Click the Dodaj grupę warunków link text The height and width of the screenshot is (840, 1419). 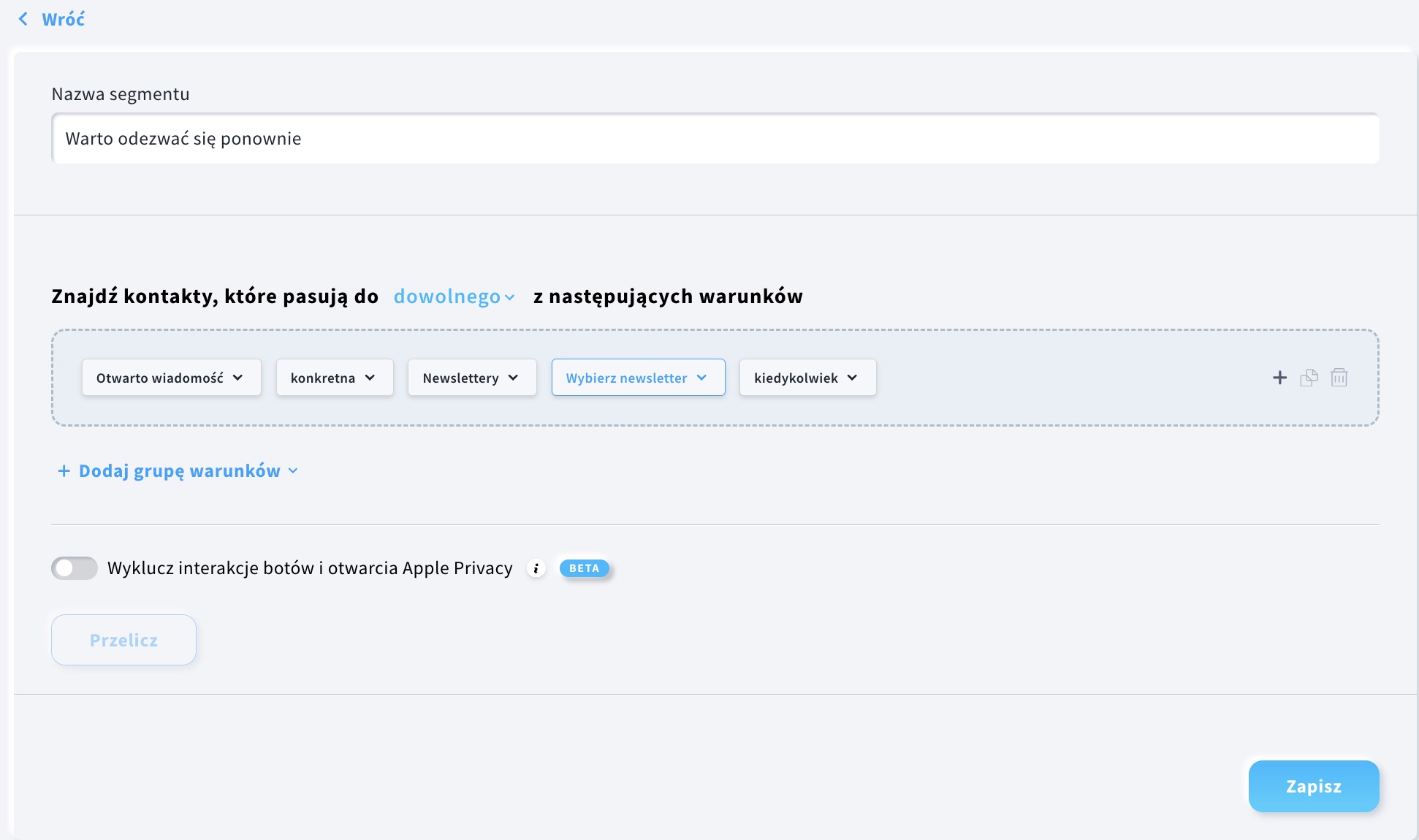coord(179,471)
